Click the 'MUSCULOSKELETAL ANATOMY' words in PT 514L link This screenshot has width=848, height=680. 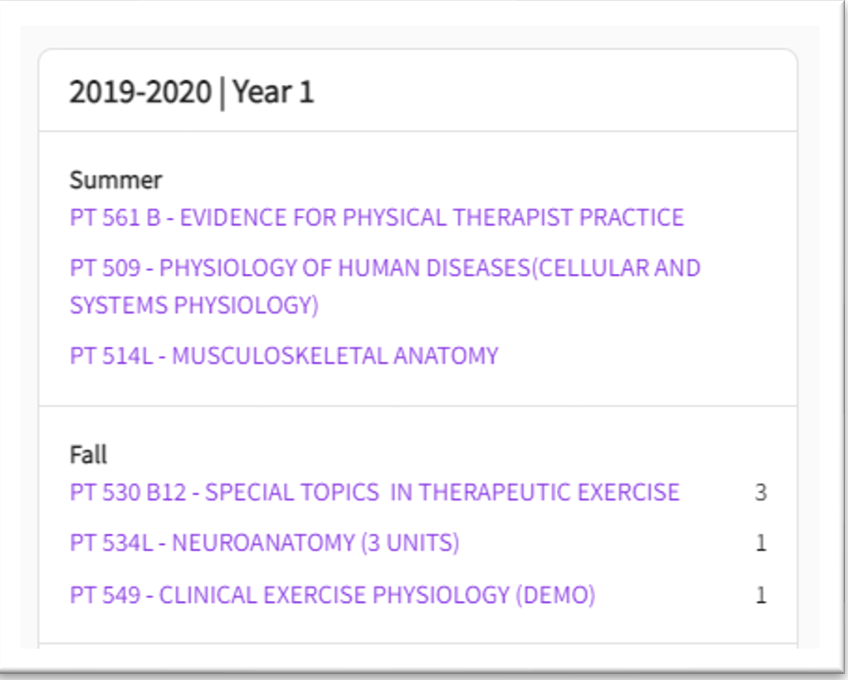(335, 356)
